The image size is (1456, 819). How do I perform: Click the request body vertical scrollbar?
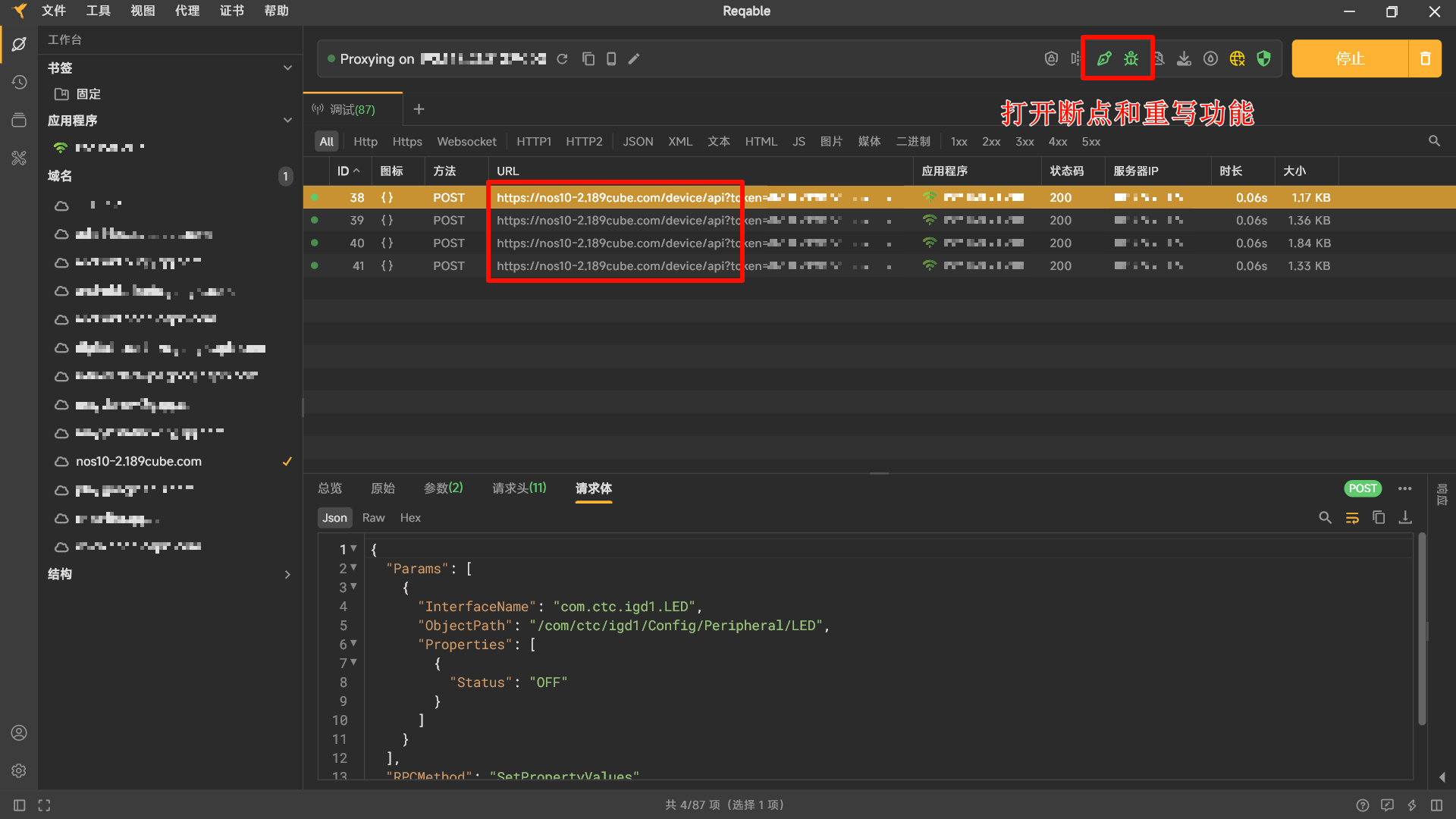point(1422,629)
